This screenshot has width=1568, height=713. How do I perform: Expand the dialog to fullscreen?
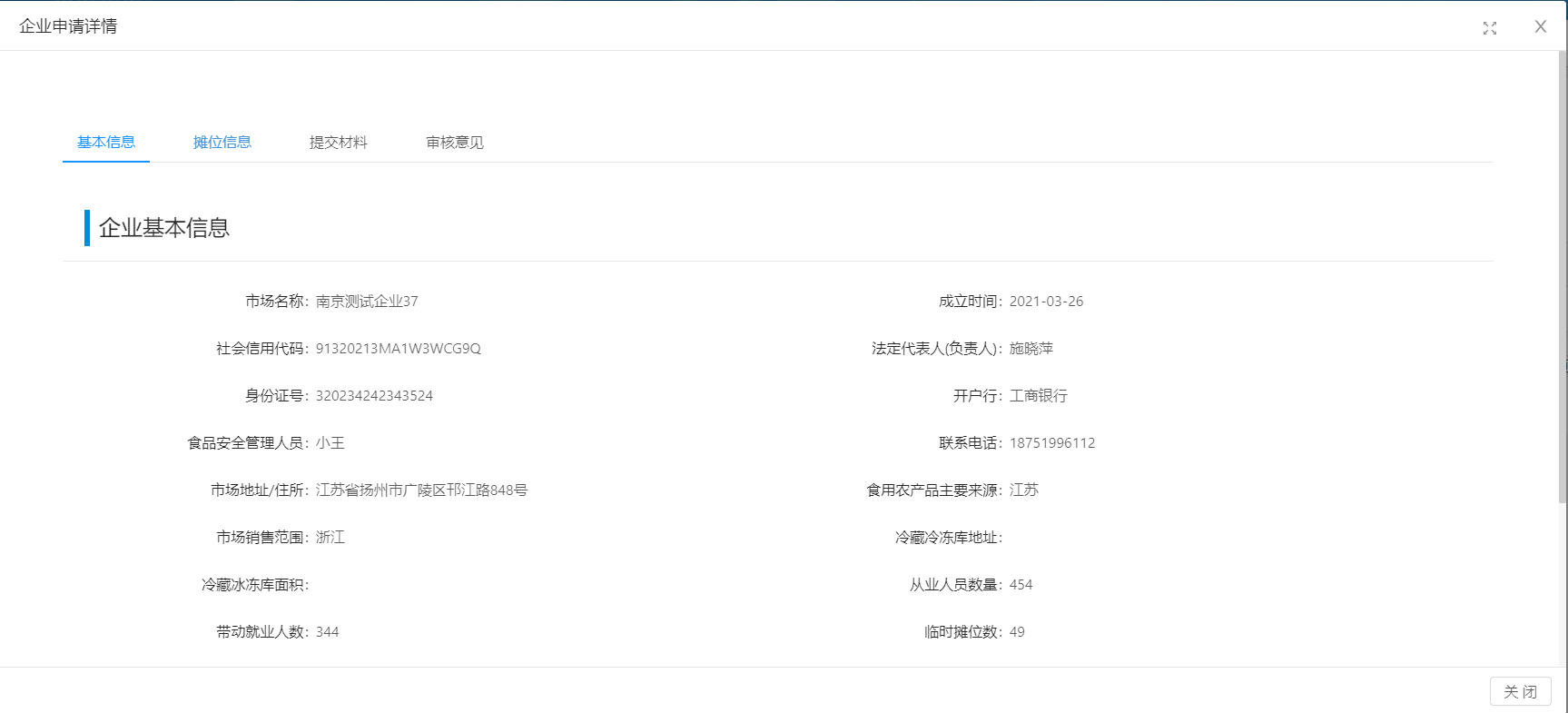pyautogui.click(x=1489, y=28)
